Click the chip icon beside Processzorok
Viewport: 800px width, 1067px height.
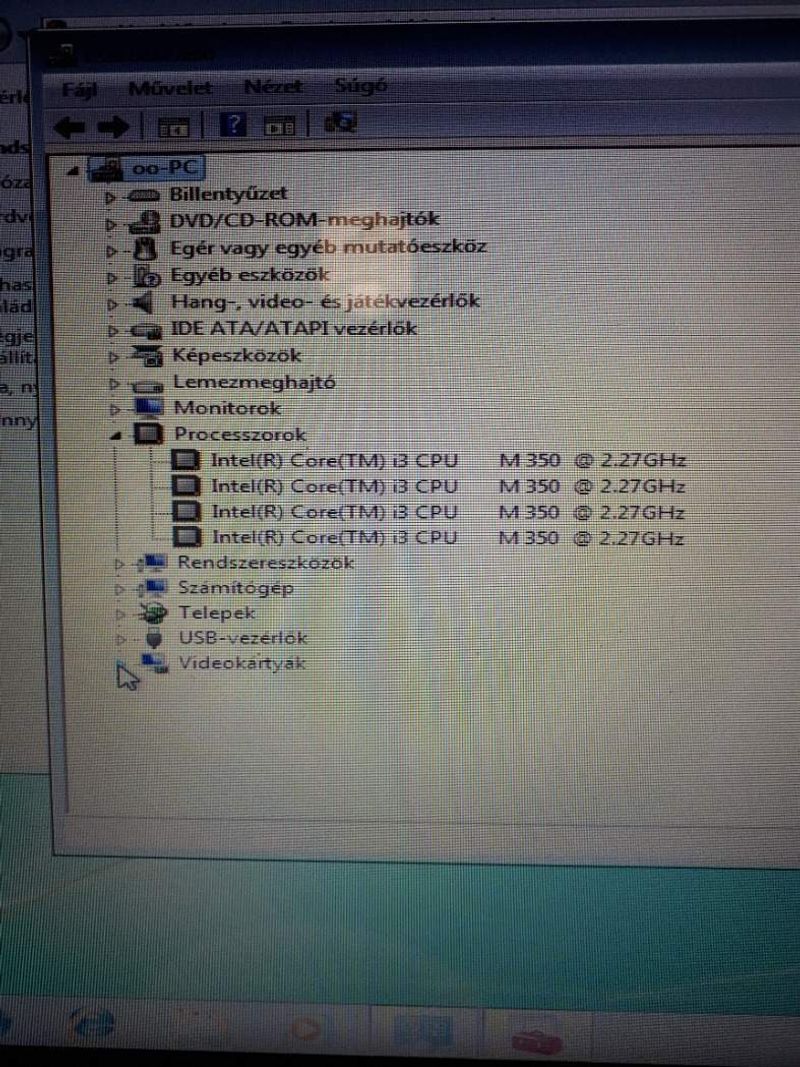149,434
